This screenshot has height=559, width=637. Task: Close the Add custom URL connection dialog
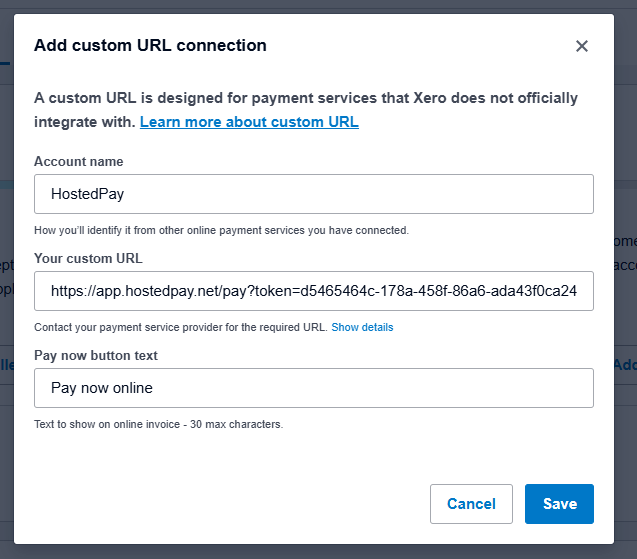[x=582, y=46]
